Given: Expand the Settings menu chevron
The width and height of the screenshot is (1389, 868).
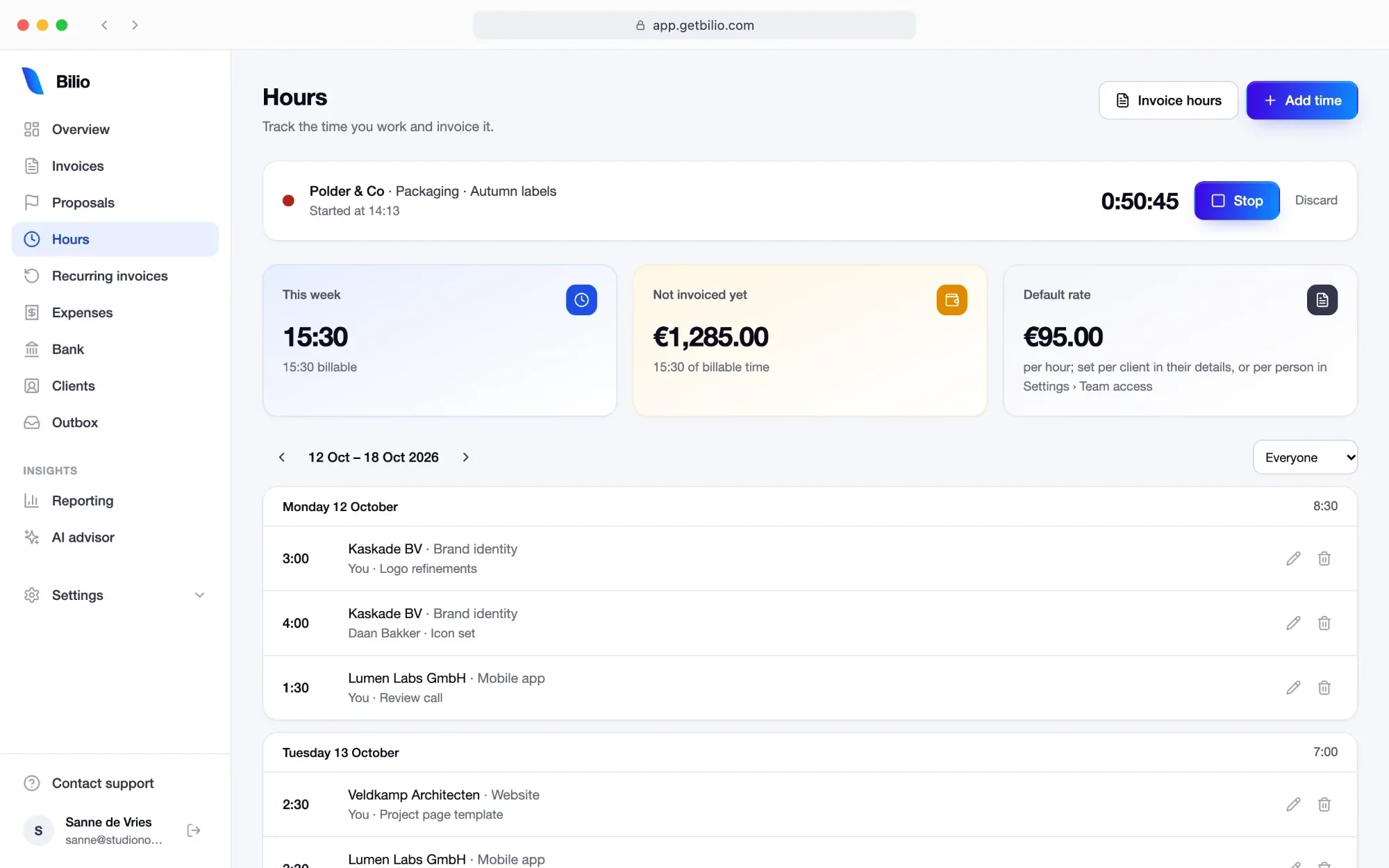Looking at the screenshot, I should pyautogui.click(x=200, y=595).
